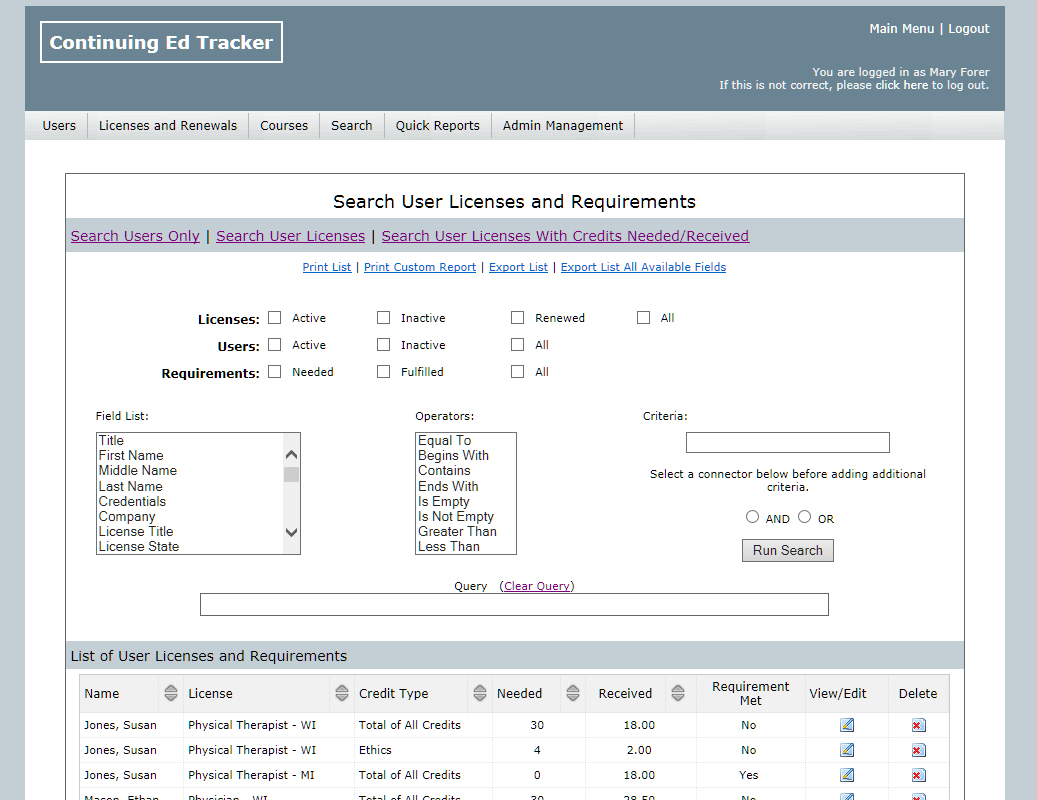Sort by Credit Type using its sort arrows
The height and width of the screenshot is (800, 1037).
click(x=479, y=693)
